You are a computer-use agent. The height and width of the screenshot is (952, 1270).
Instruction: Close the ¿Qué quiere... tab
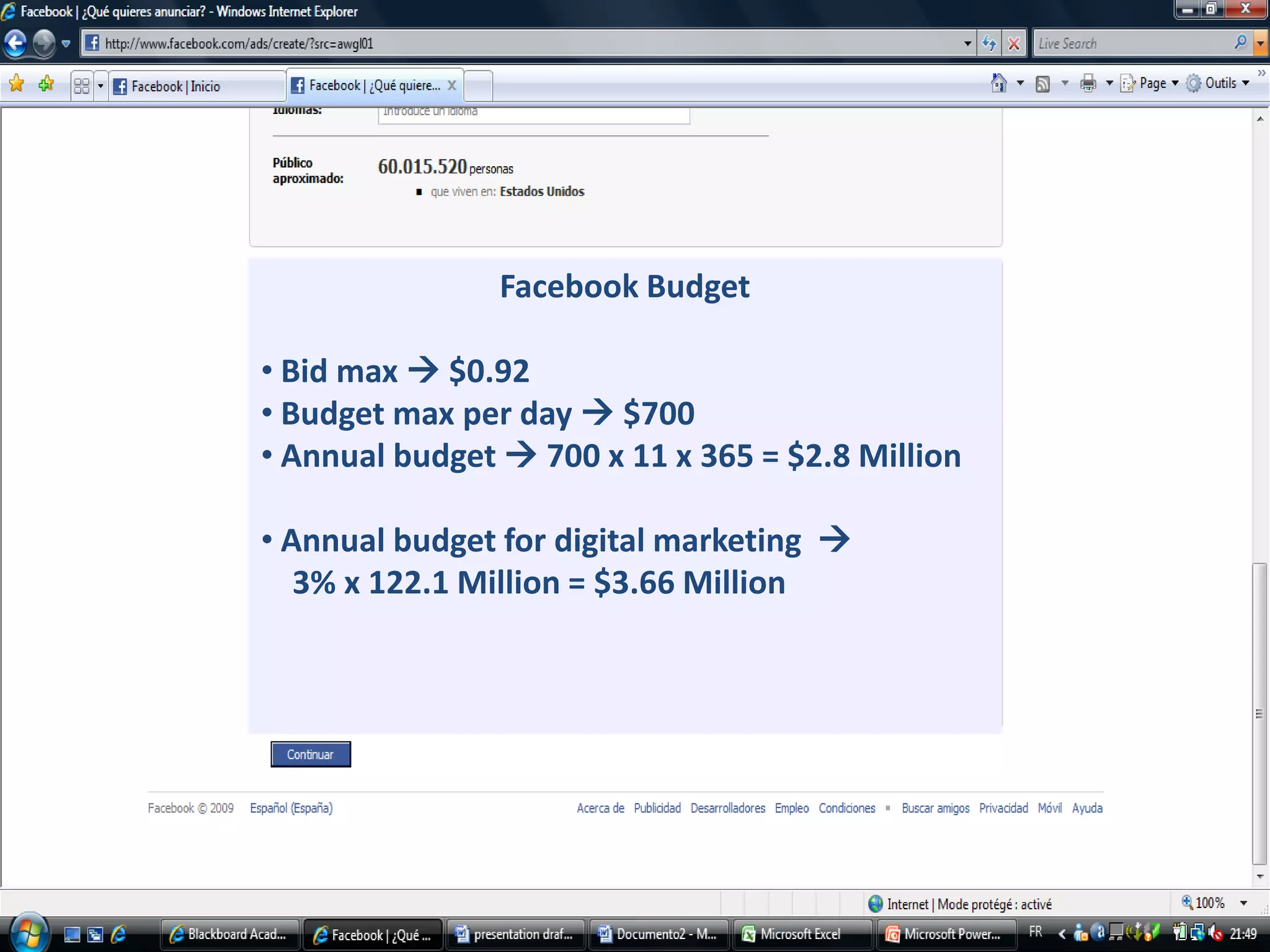click(452, 86)
